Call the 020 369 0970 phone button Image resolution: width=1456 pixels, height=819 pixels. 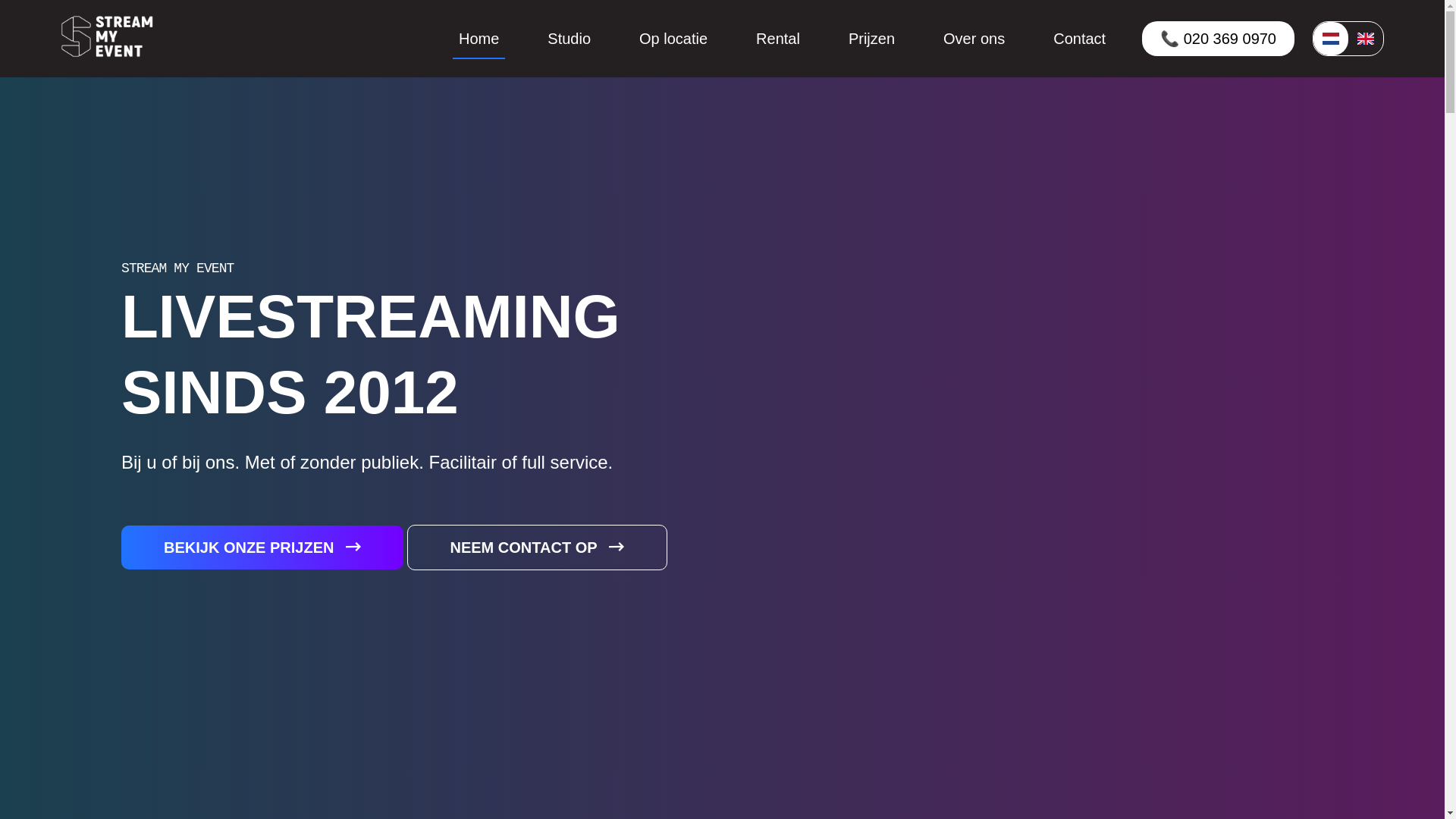click(x=1218, y=39)
